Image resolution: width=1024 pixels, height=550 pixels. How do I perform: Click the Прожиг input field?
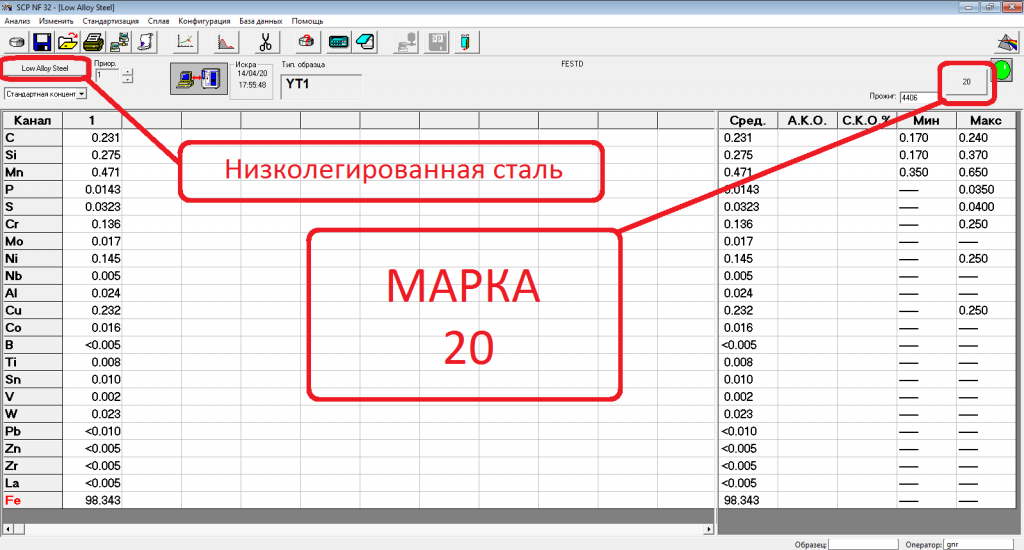[x=917, y=98]
